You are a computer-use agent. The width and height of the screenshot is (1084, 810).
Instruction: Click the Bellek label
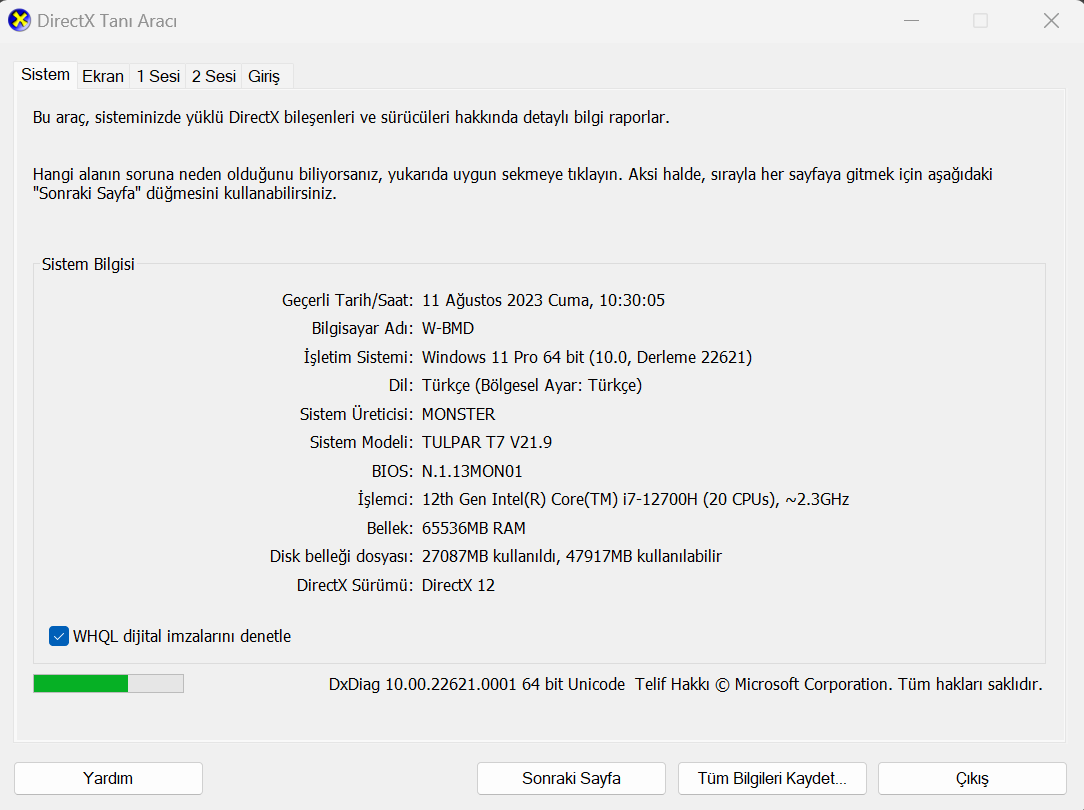390,528
